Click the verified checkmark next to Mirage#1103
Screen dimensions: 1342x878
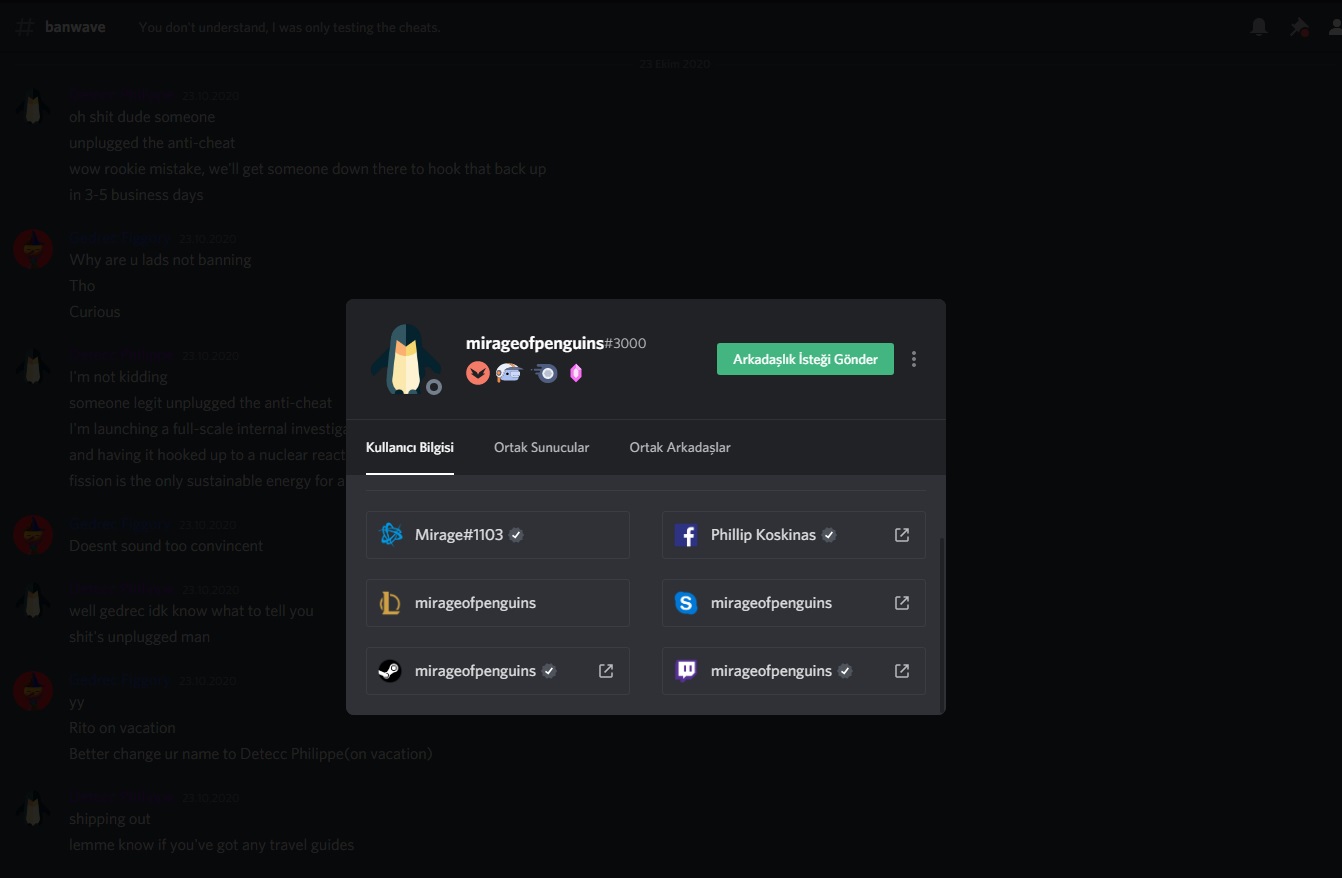pos(516,535)
